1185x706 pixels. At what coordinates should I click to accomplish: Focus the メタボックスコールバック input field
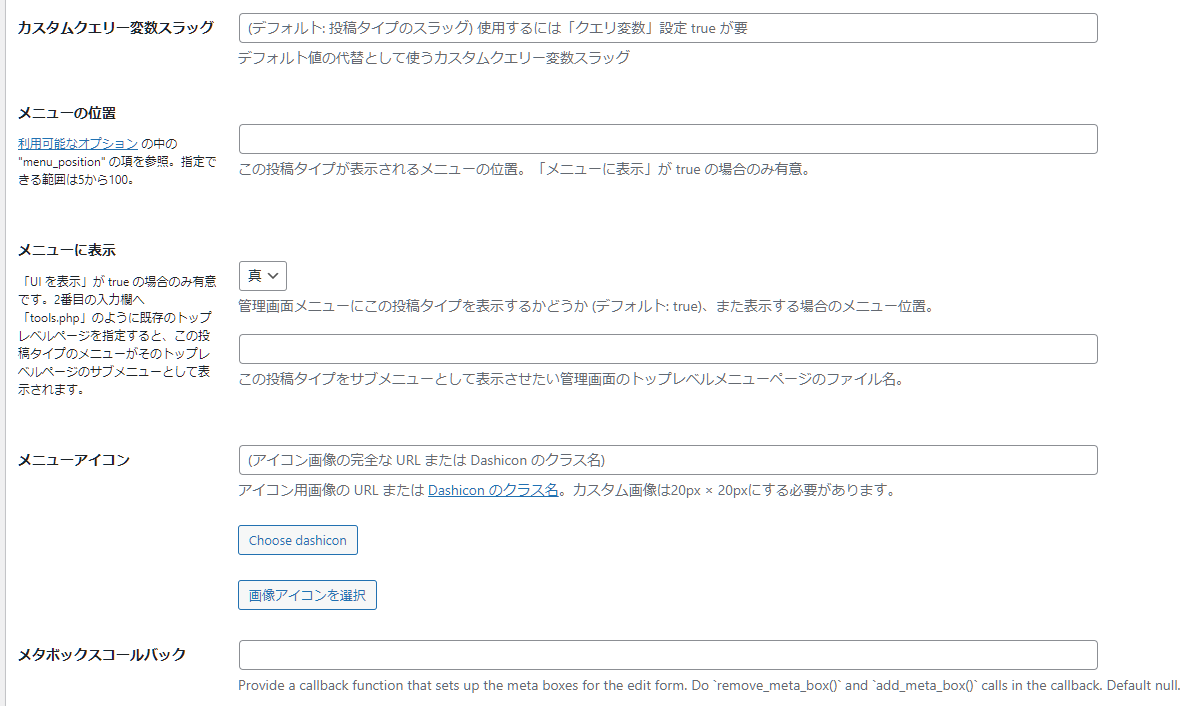click(667, 655)
